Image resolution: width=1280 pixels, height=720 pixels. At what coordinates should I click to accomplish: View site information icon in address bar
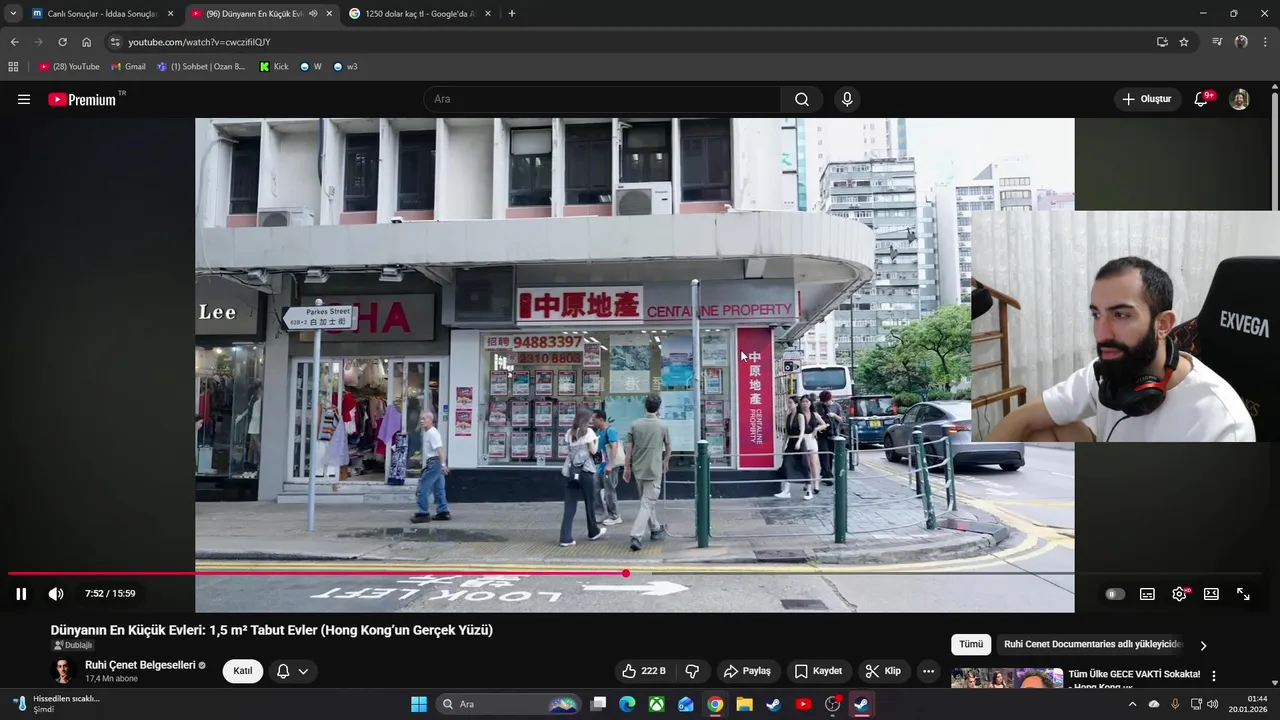pyautogui.click(x=115, y=42)
